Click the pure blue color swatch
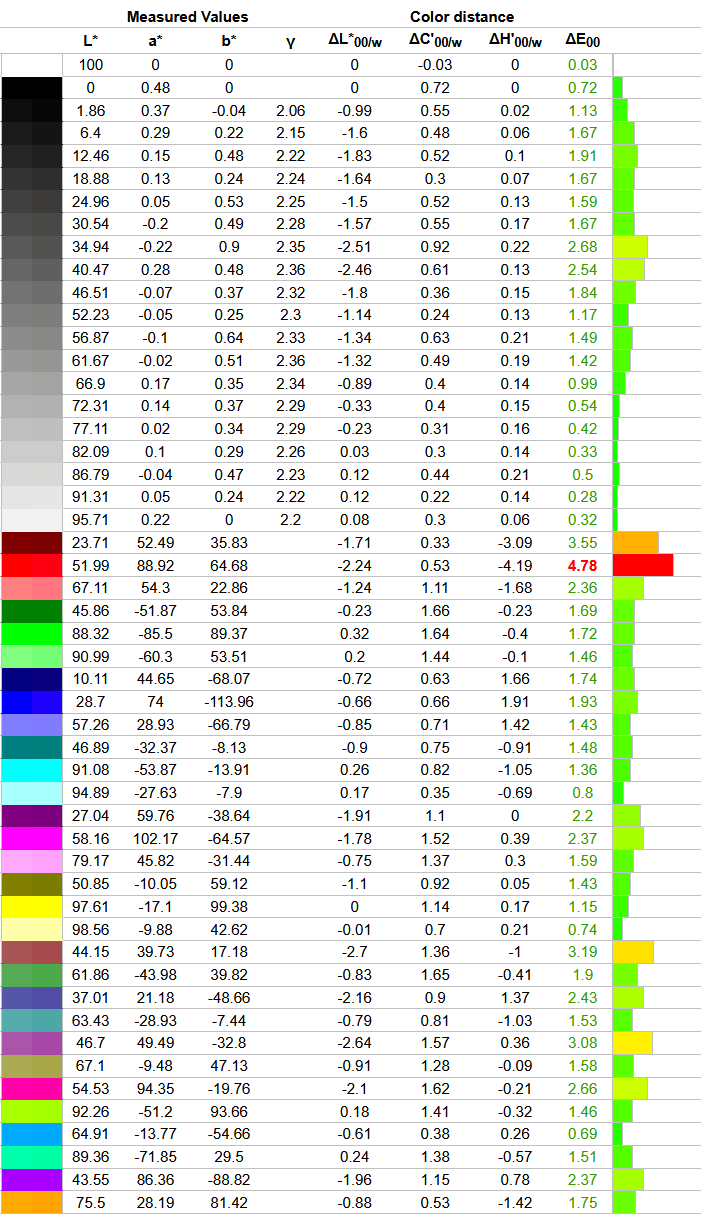The height and width of the screenshot is (1217, 721). click(x=32, y=702)
